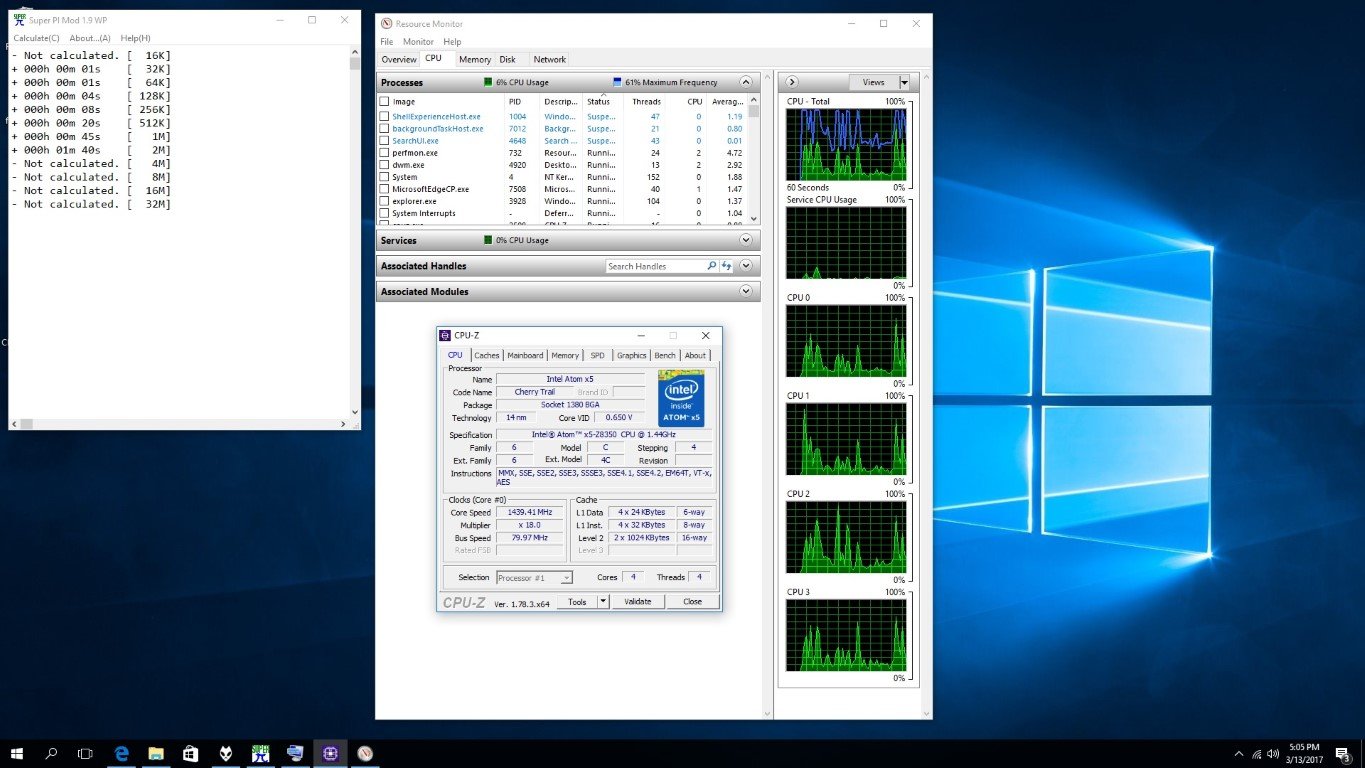Expand the Services section
The height and width of the screenshot is (768, 1365).
pos(745,240)
